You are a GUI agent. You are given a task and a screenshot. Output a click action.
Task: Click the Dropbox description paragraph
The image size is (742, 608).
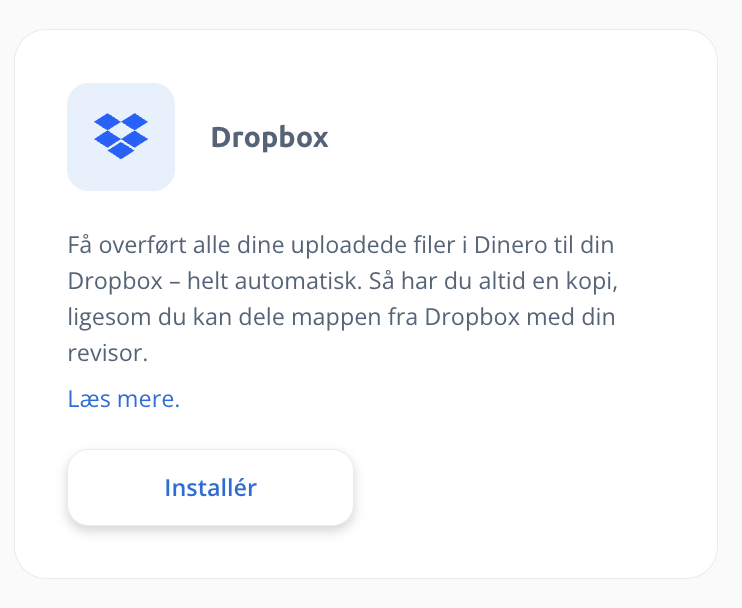click(343, 299)
